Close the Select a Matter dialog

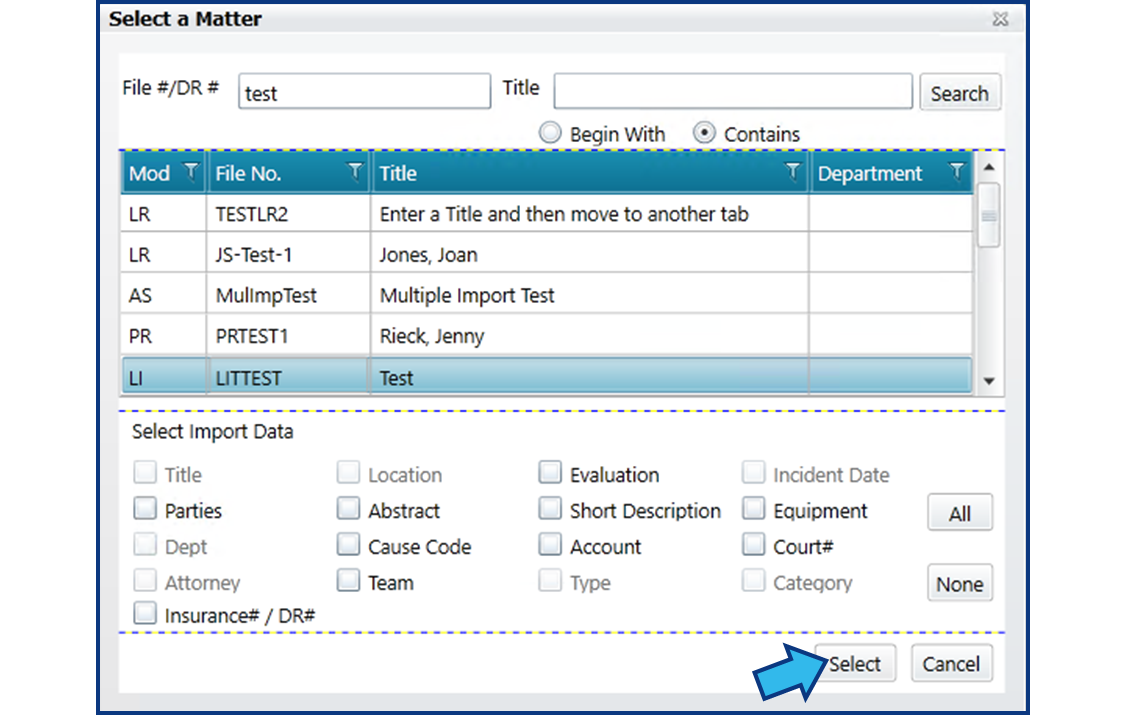pyautogui.click(x=1000, y=19)
